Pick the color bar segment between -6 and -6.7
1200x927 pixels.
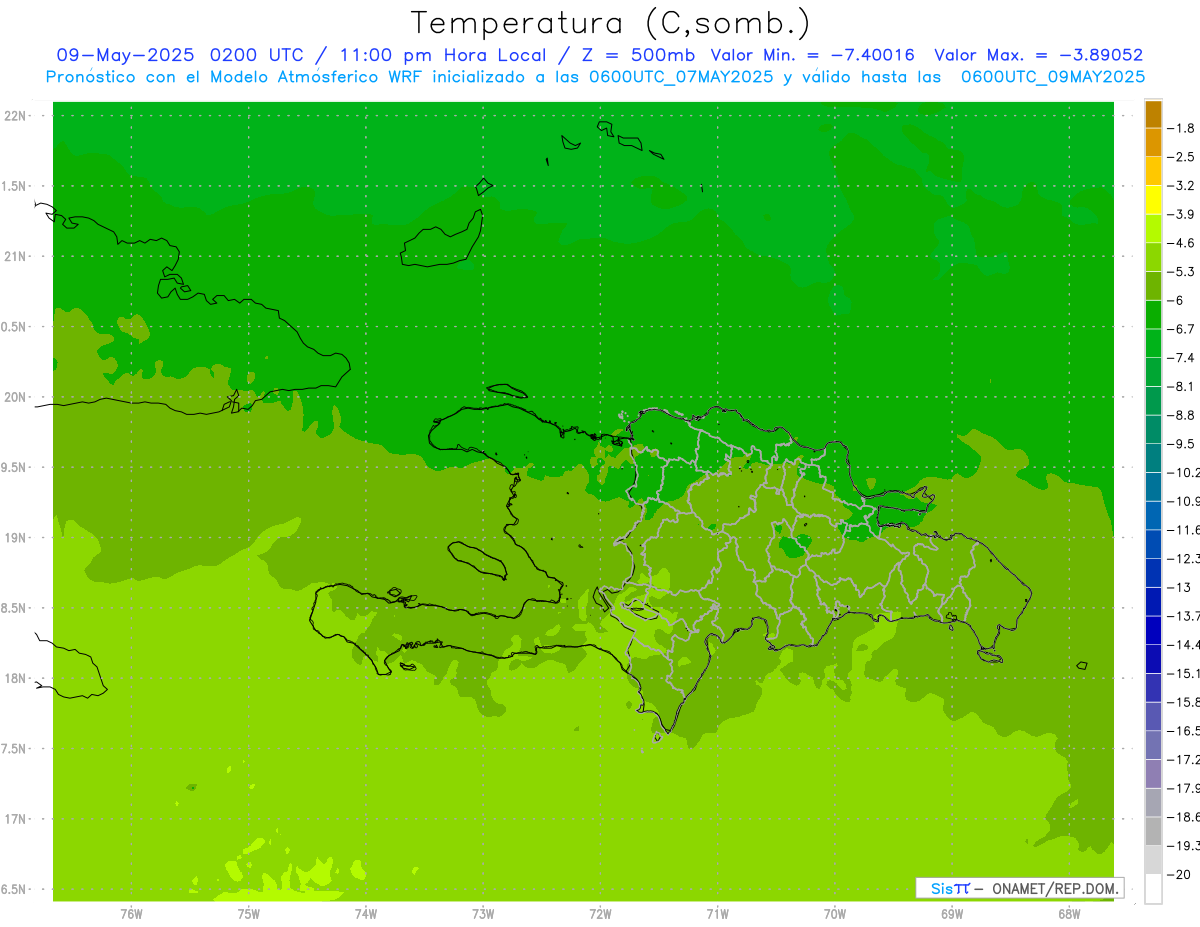pos(1153,315)
